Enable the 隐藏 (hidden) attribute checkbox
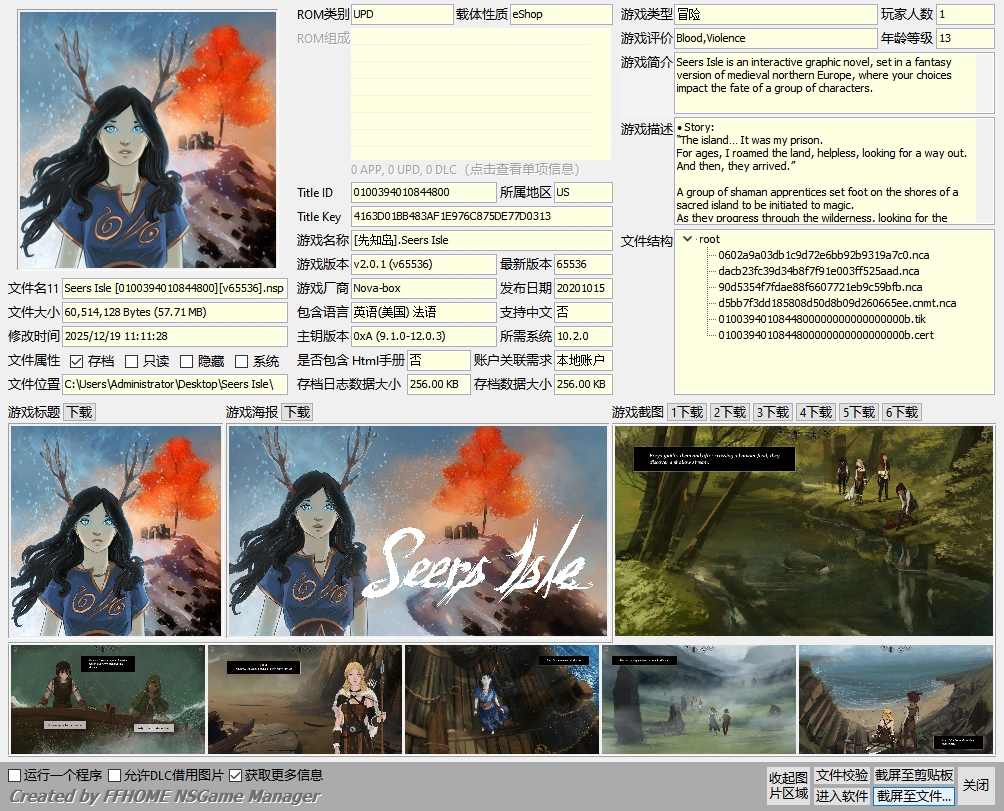The height and width of the screenshot is (811, 1004). point(186,361)
